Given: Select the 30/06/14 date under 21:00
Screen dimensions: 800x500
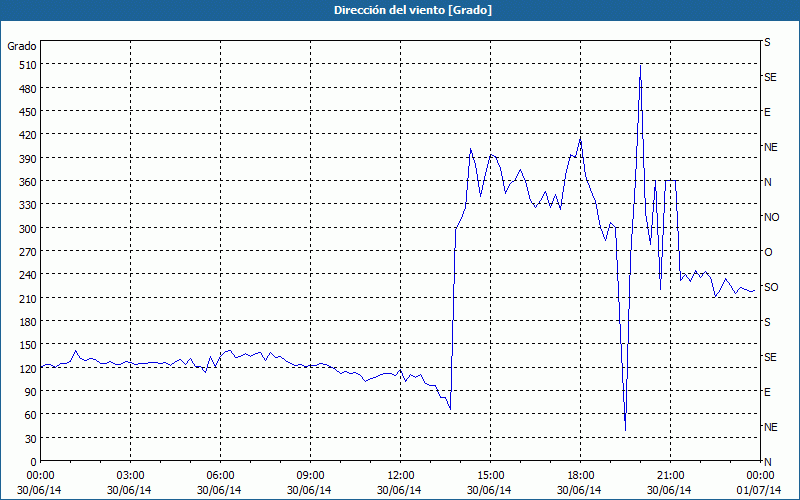Looking at the screenshot, I should tap(669, 490).
